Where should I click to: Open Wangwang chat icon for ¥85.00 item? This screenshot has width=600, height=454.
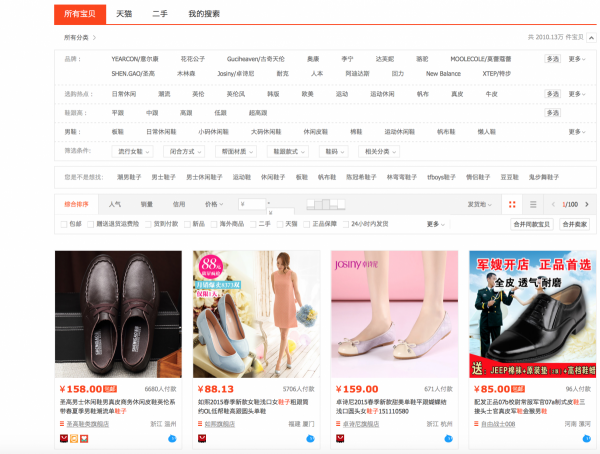point(587,438)
